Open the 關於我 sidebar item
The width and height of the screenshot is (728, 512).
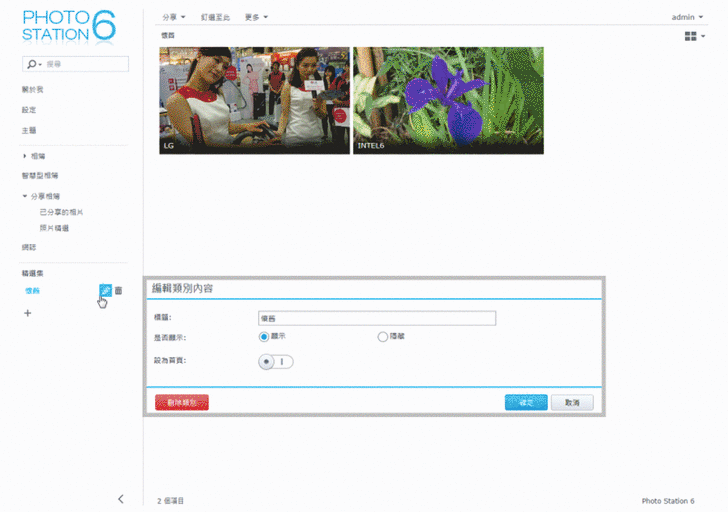click(32, 90)
